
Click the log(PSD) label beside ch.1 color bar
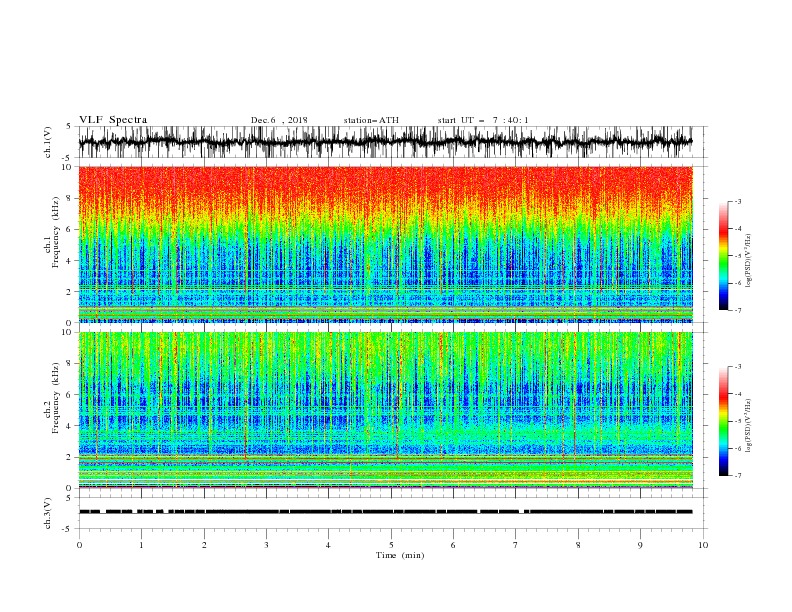click(x=748, y=261)
